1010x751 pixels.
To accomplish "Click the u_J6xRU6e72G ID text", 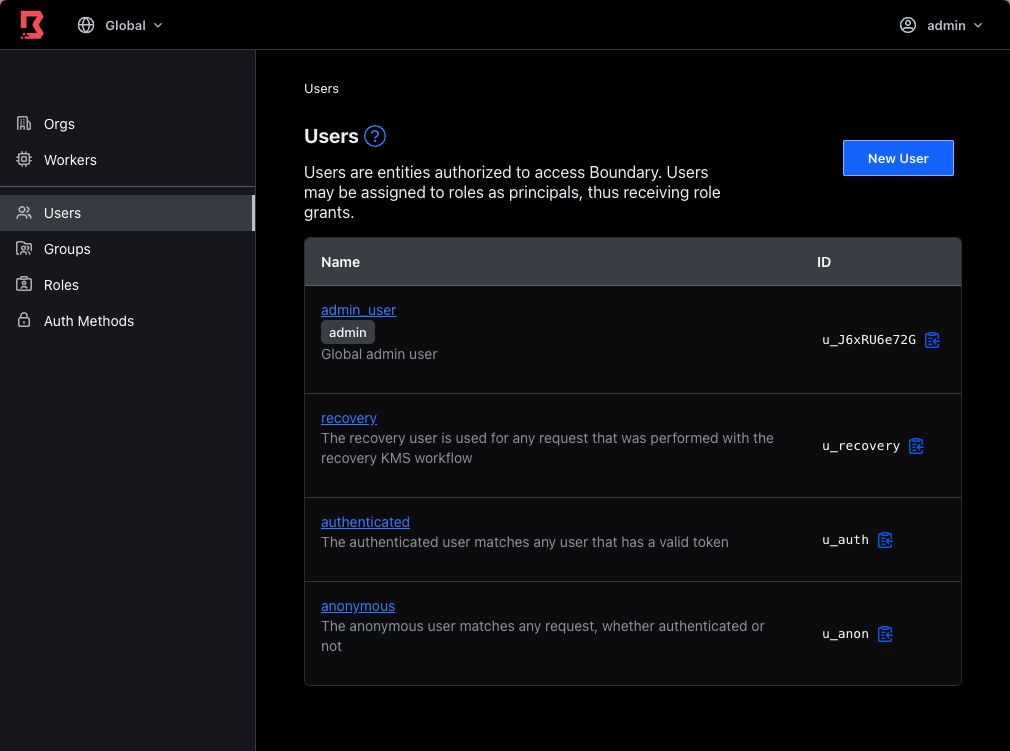I will 869,339.
